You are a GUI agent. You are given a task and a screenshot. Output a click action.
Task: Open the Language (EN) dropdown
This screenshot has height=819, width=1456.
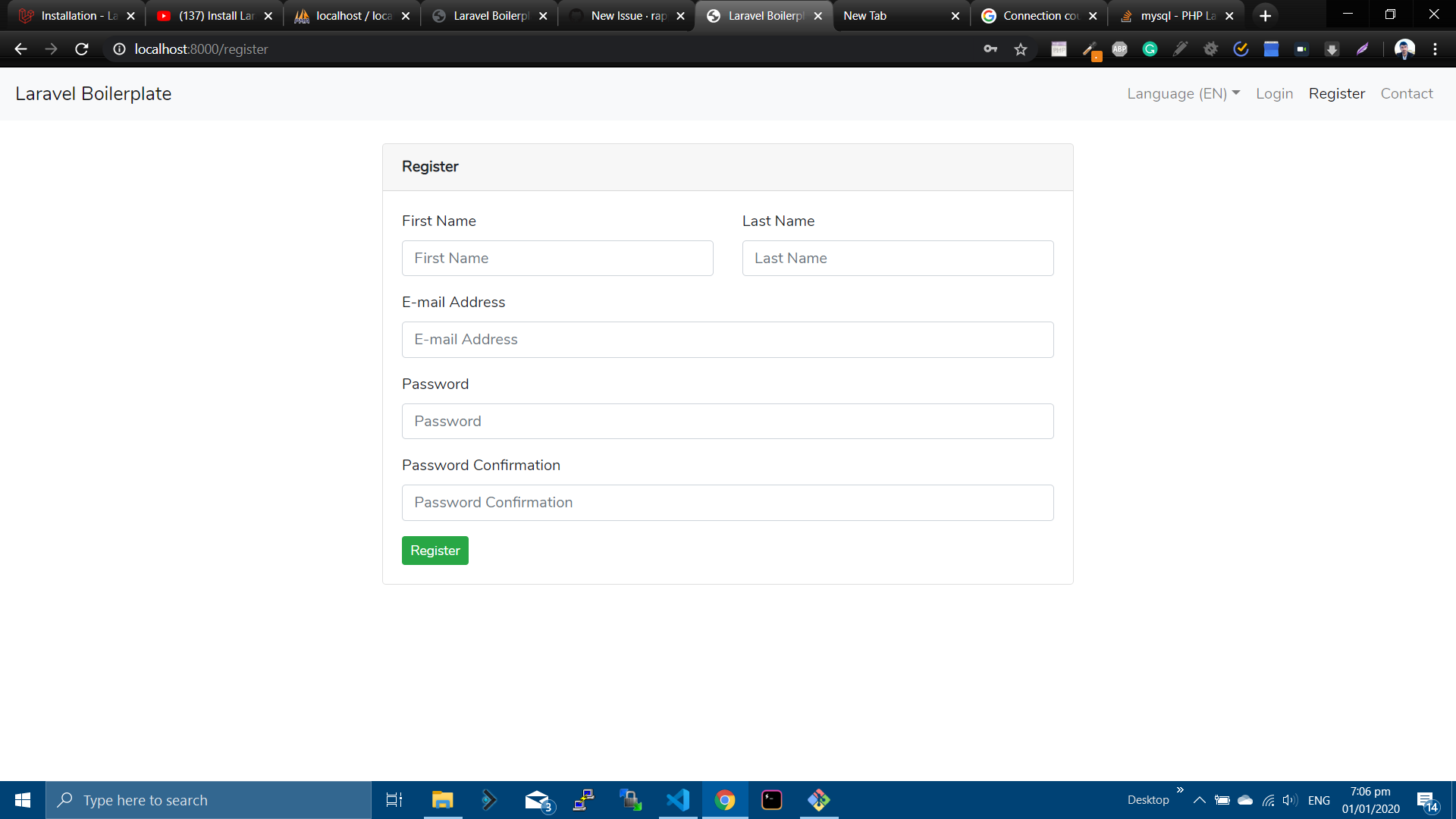pos(1183,93)
